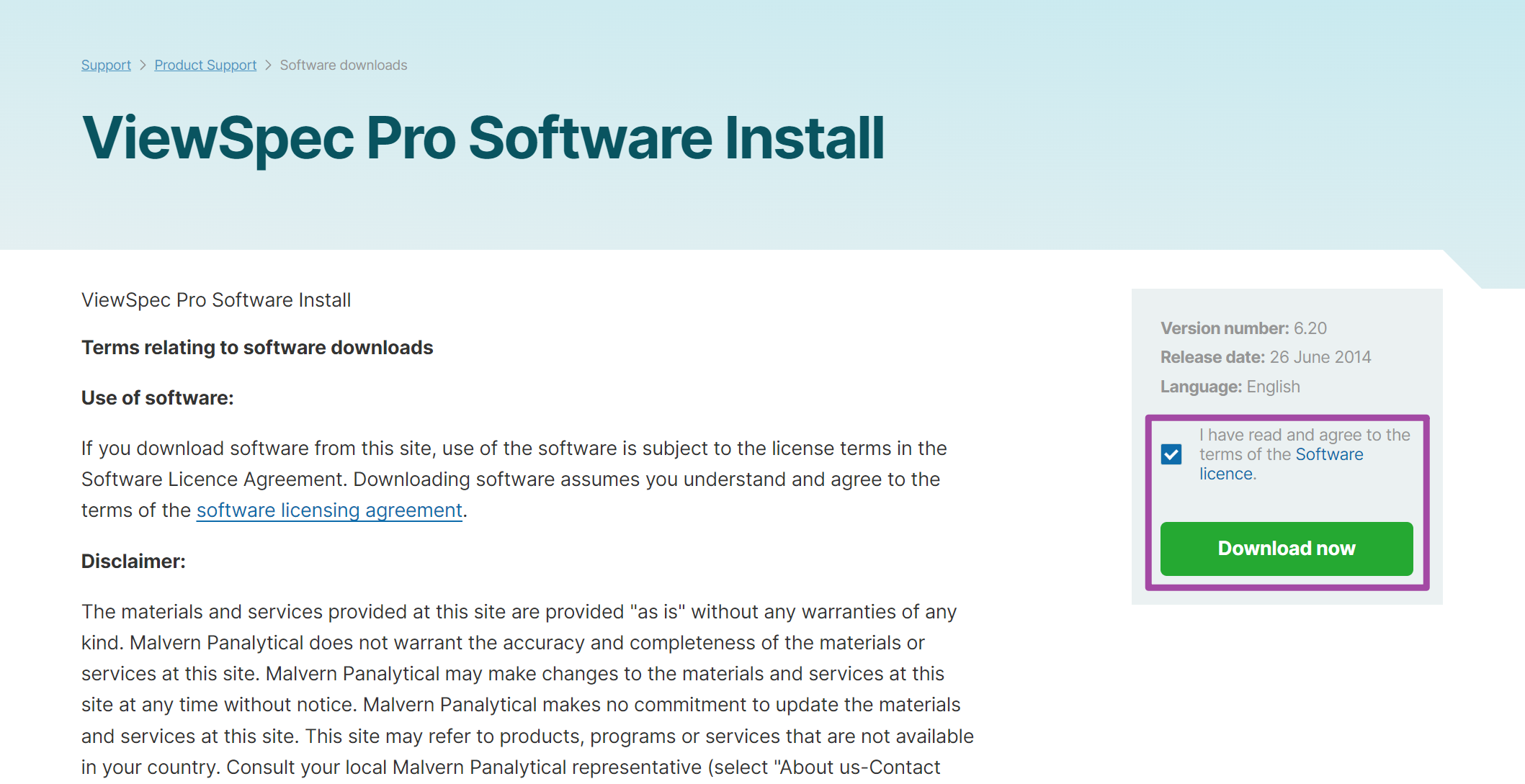Click the Disclaimer heading
The image size is (1525, 784).
point(133,562)
